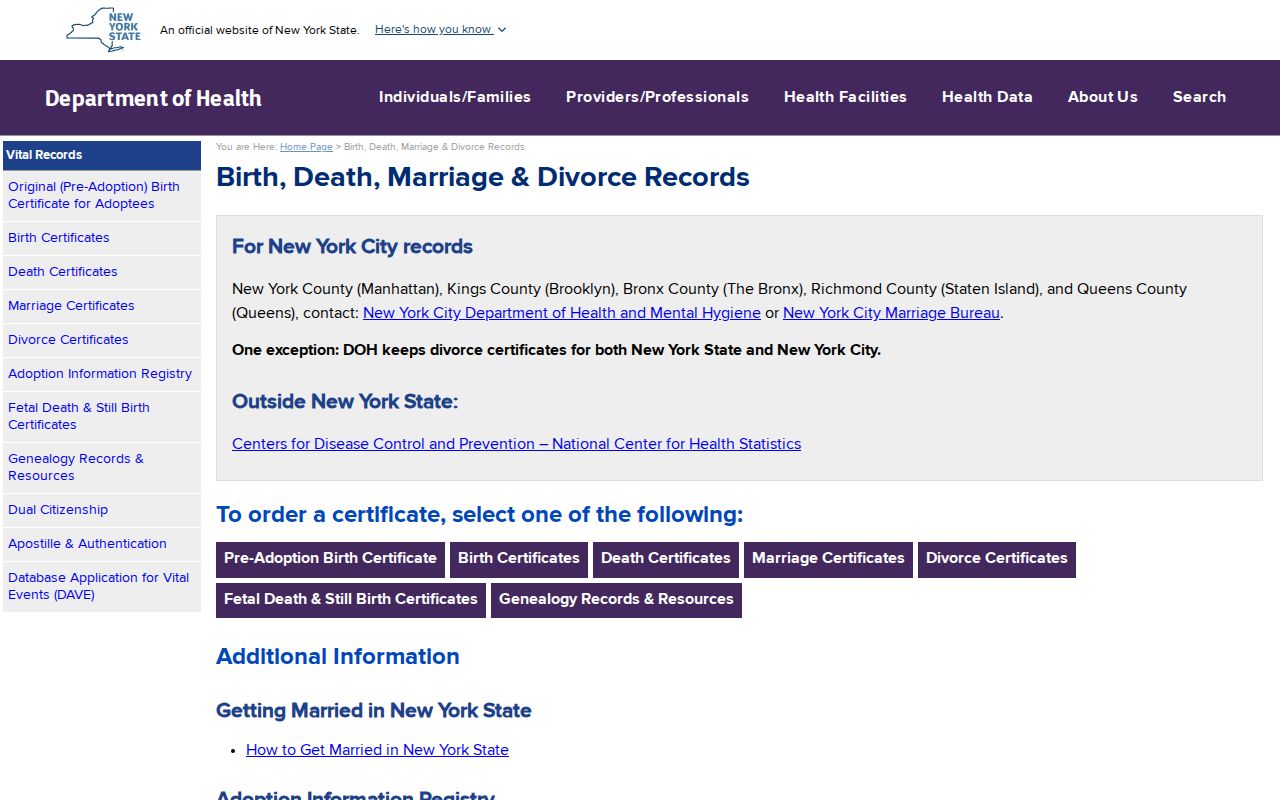Screen dimensions: 1280x800
Task: Open Dual Citizenship sidebar link
Action: 102,510
